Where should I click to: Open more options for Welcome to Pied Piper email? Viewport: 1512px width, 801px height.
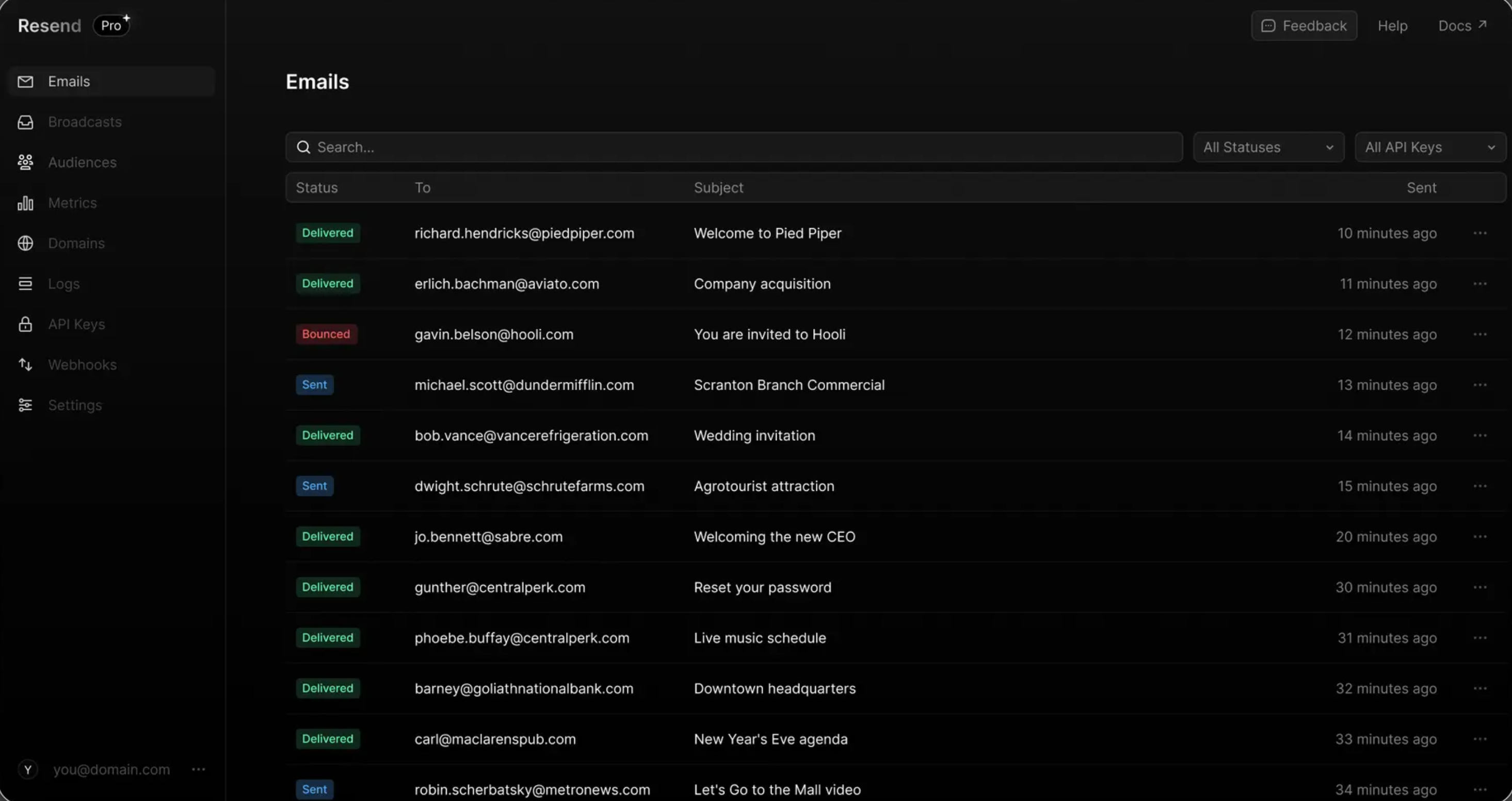point(1479,234)
